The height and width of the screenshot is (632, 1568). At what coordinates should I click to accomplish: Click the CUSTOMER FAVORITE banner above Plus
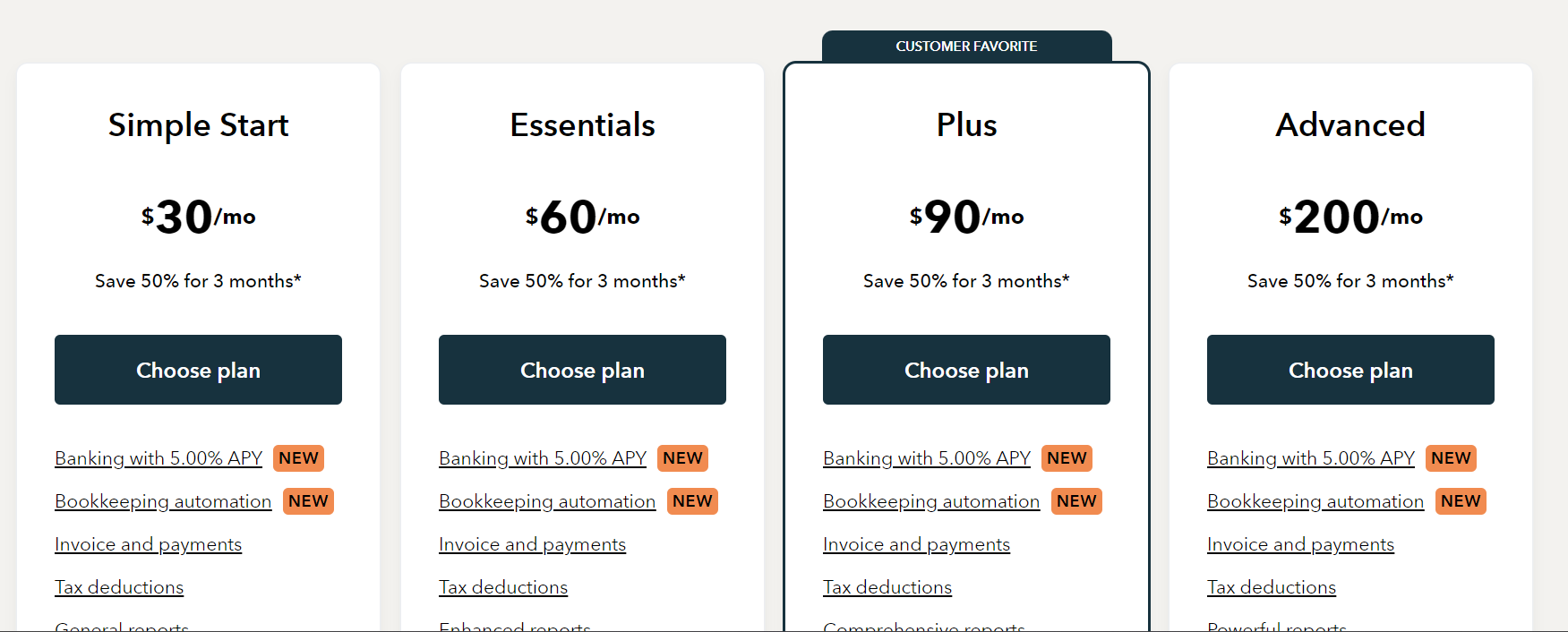point(966,46)
